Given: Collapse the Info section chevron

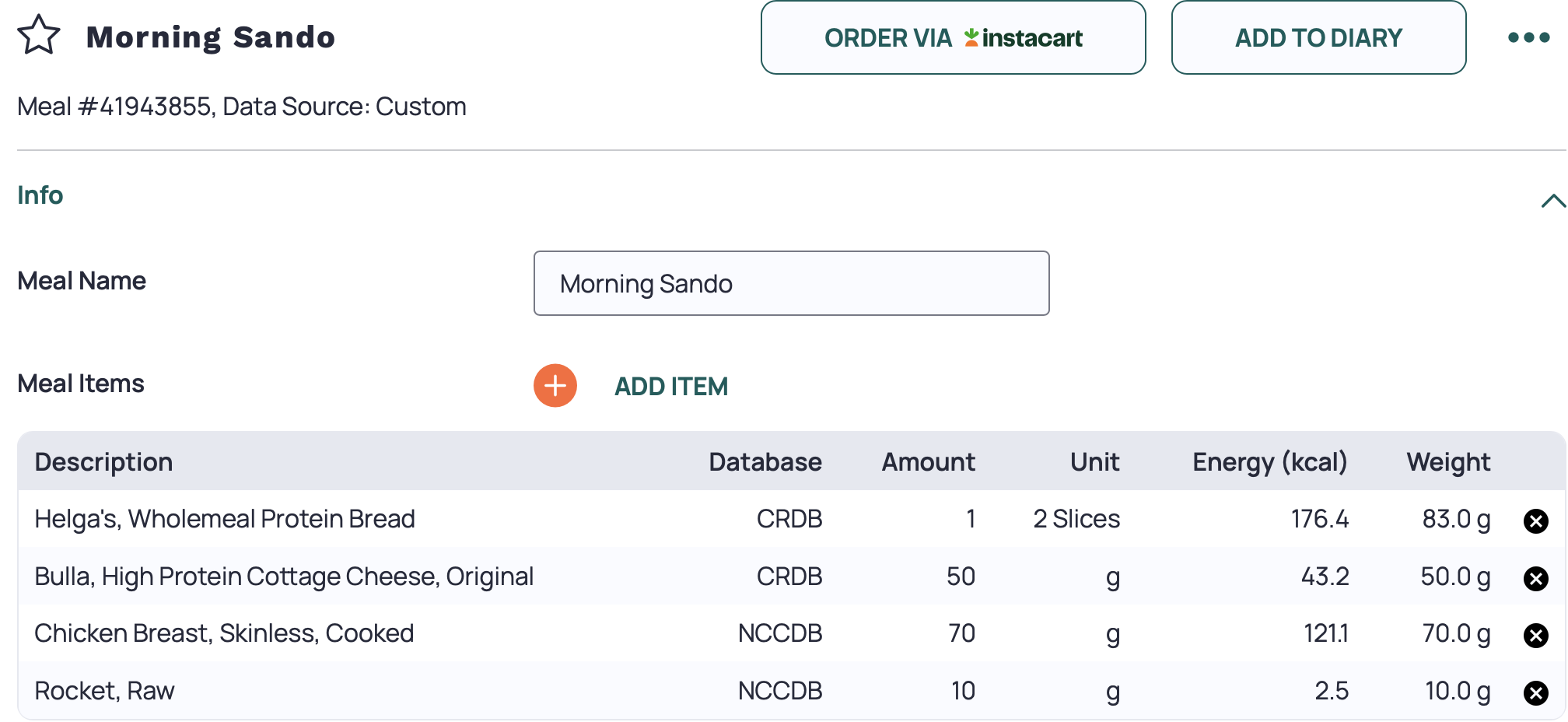Looking at the screenshot, I should [1552, 201].
